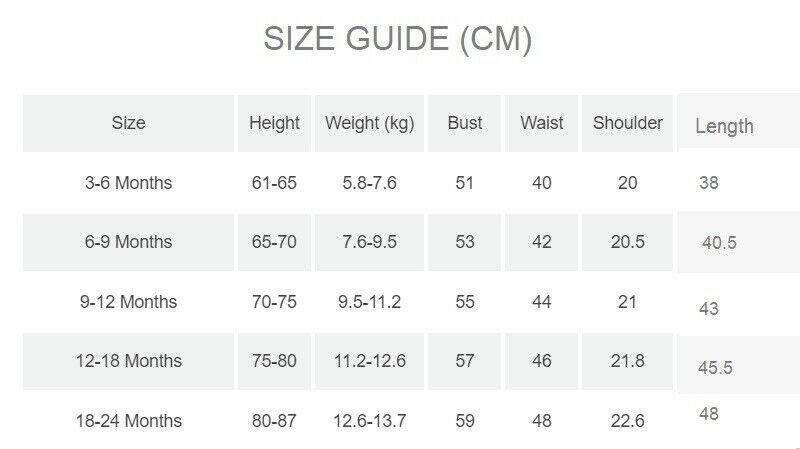Select the Shoulder column header
The image size is (800, 449).
[628, 123]
